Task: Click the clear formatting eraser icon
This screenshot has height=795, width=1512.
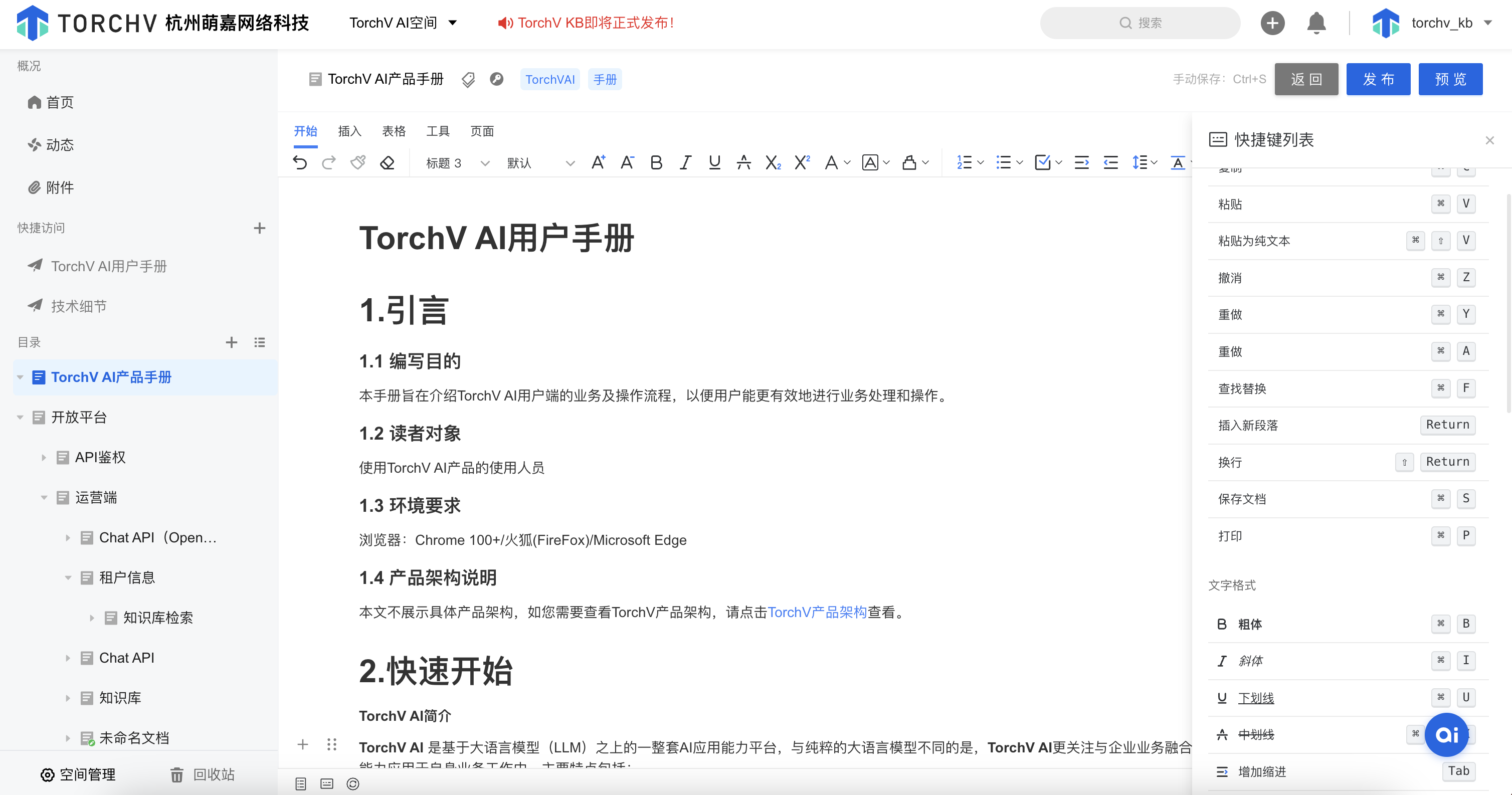Action: [388, 162]
